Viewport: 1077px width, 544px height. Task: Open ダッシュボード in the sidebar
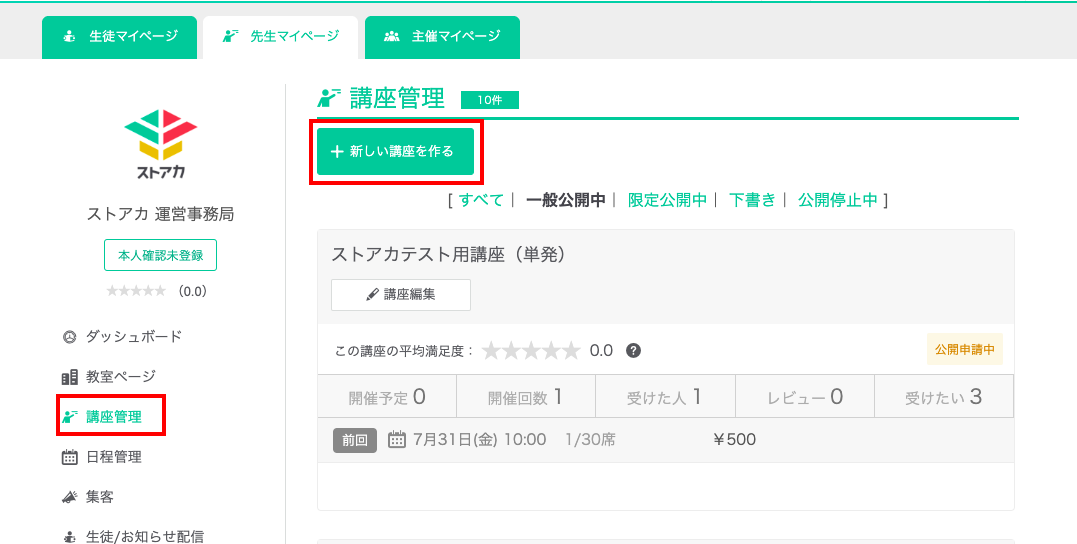(x=134, y=337)
